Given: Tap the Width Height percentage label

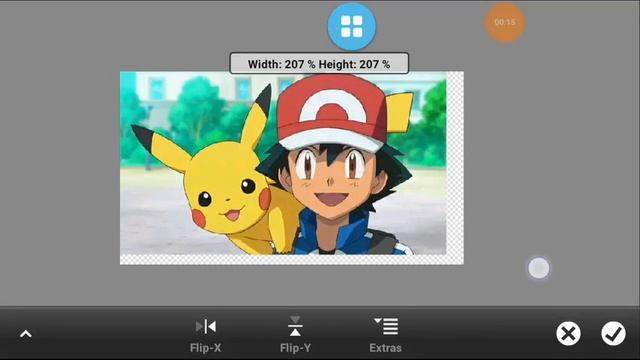Looking at the screenshot, I should tap(319, 64).
